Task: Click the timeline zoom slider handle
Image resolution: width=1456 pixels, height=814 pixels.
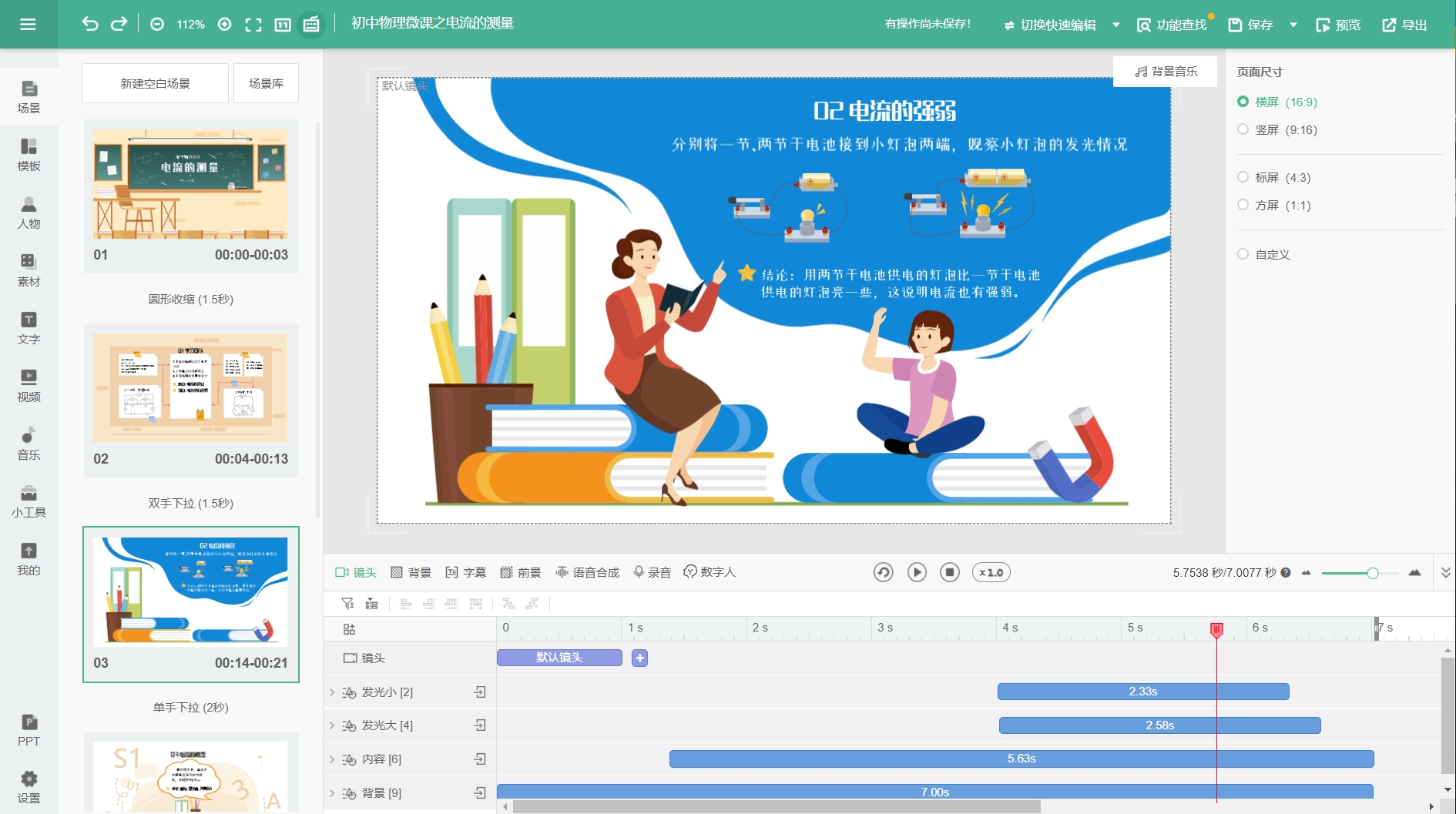Action: pyautogui.click(x=1373, y=573)
